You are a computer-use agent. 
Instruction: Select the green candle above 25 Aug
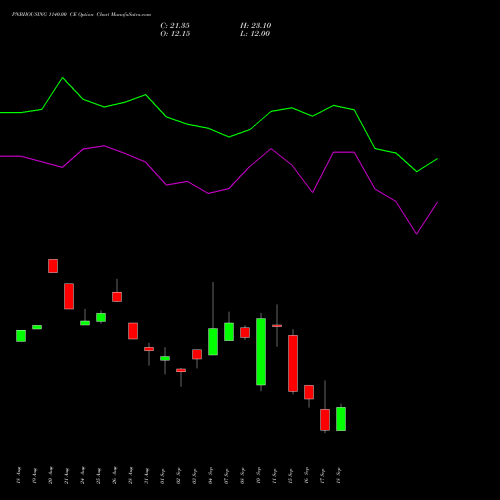click(101, 317)
